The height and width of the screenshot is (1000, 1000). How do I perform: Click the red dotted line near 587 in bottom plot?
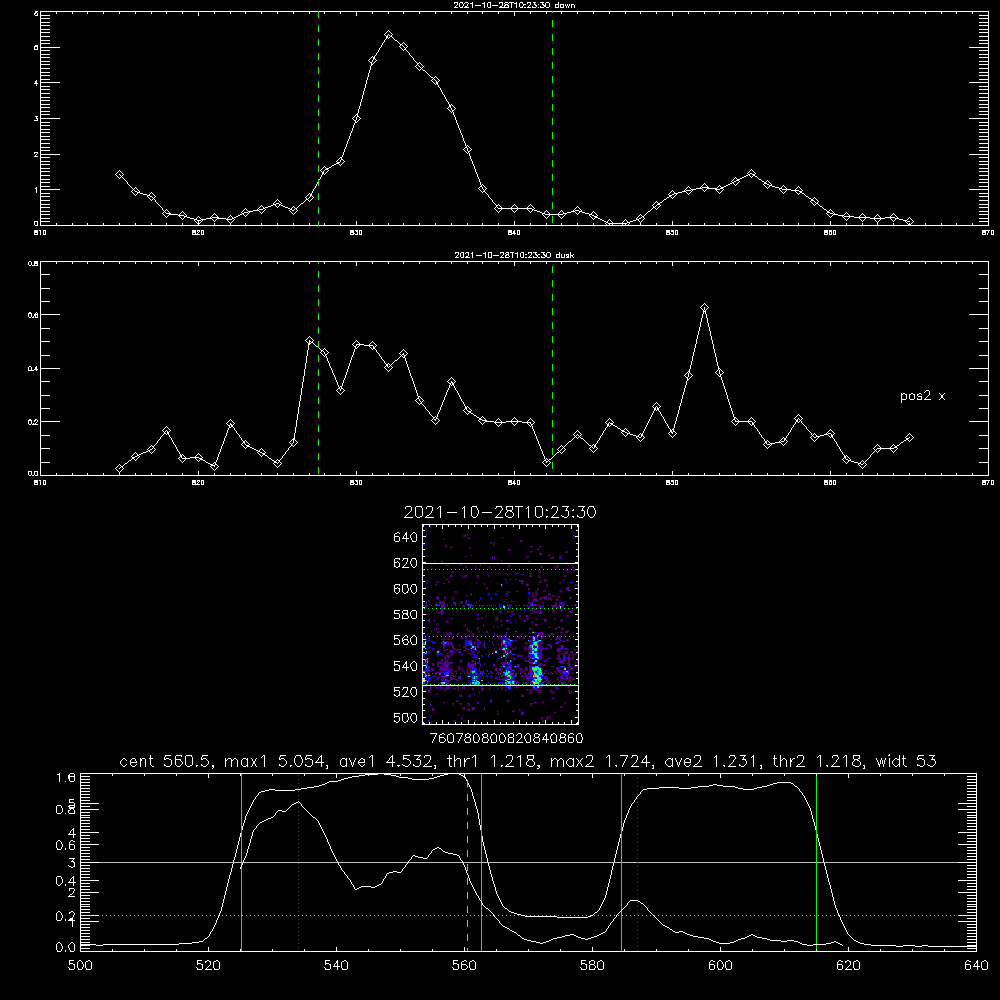637,862
